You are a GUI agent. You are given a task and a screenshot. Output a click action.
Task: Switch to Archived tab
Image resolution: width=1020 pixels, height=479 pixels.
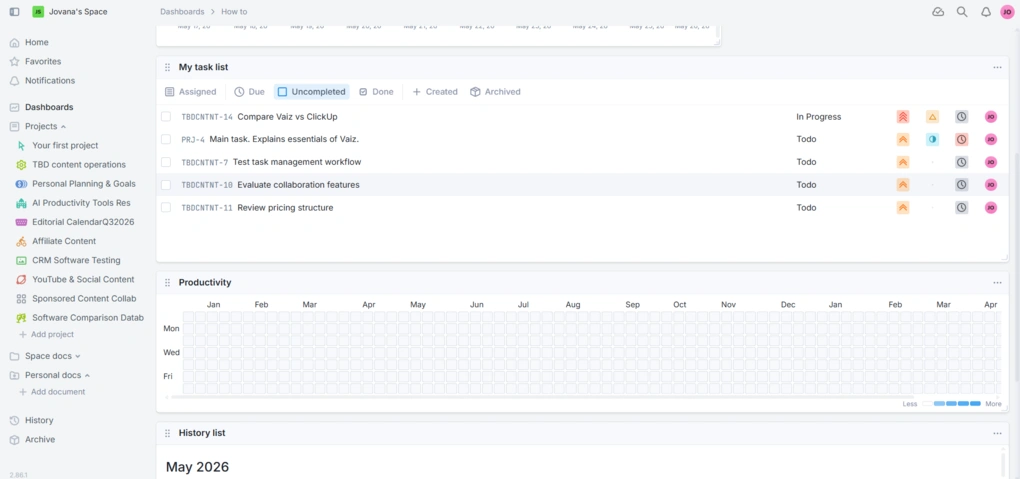[496, 92]
